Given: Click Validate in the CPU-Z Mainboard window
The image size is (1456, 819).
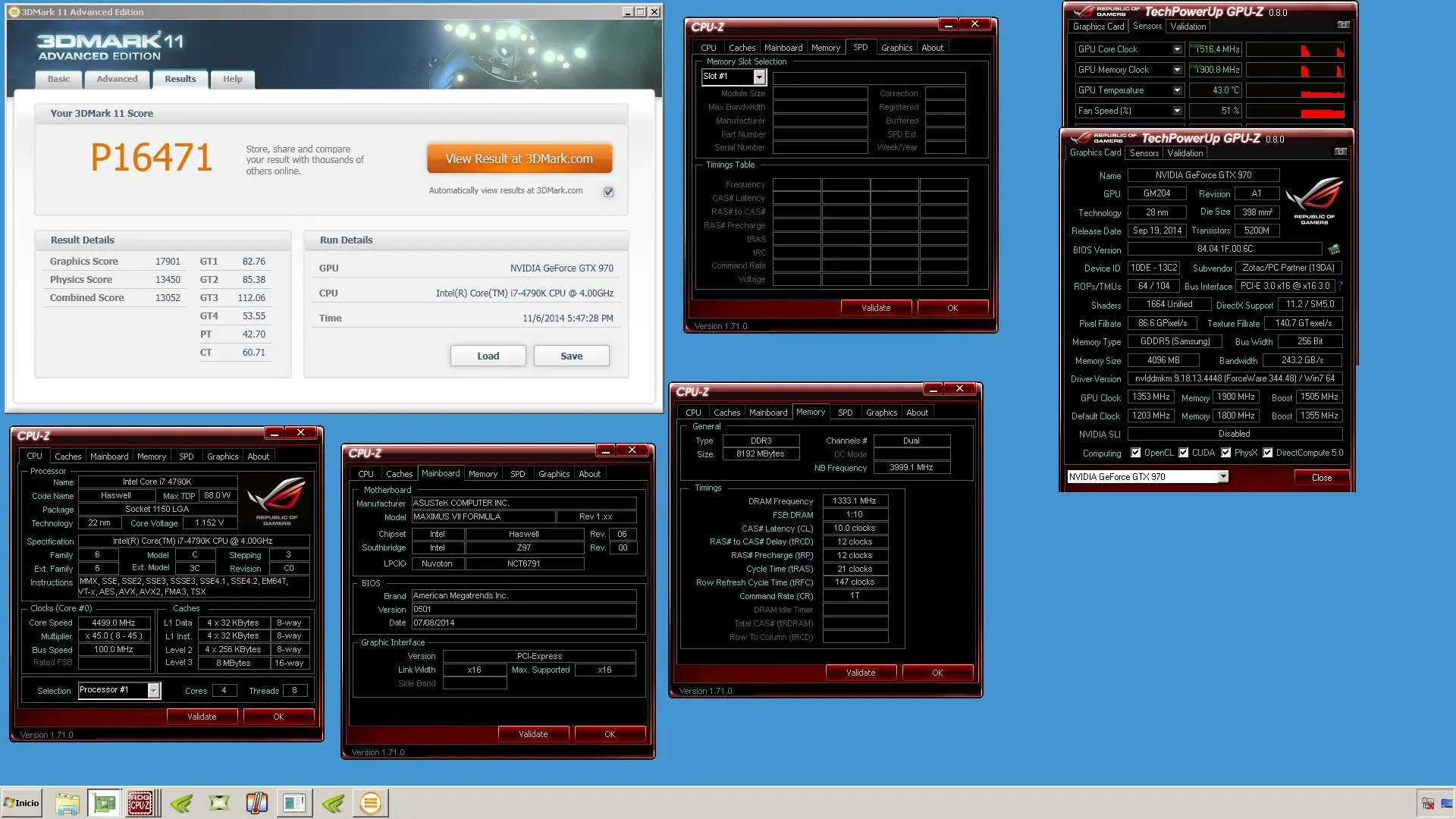Looking at the screenshot, I should pos(533,734).
